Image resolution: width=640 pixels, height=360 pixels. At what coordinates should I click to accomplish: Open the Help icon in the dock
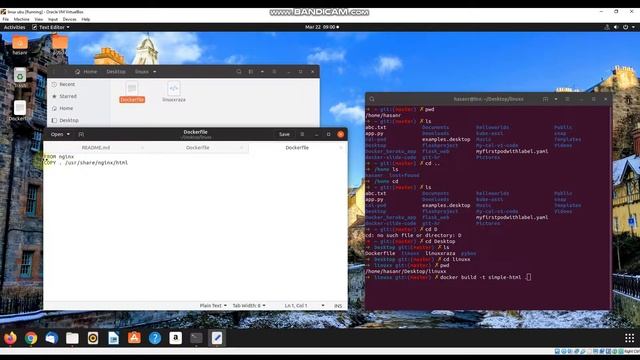pyautogui.click(x=155, y=338)
